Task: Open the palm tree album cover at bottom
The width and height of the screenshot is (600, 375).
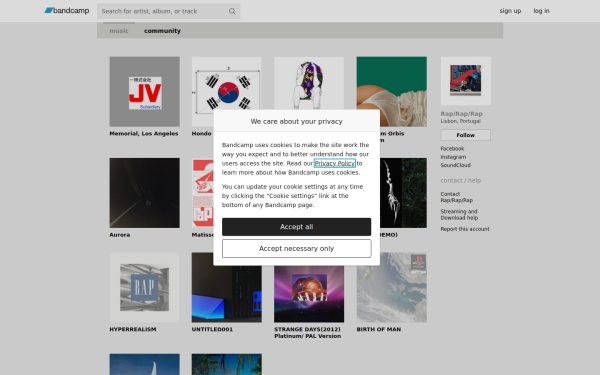Action: pos(227,364)
